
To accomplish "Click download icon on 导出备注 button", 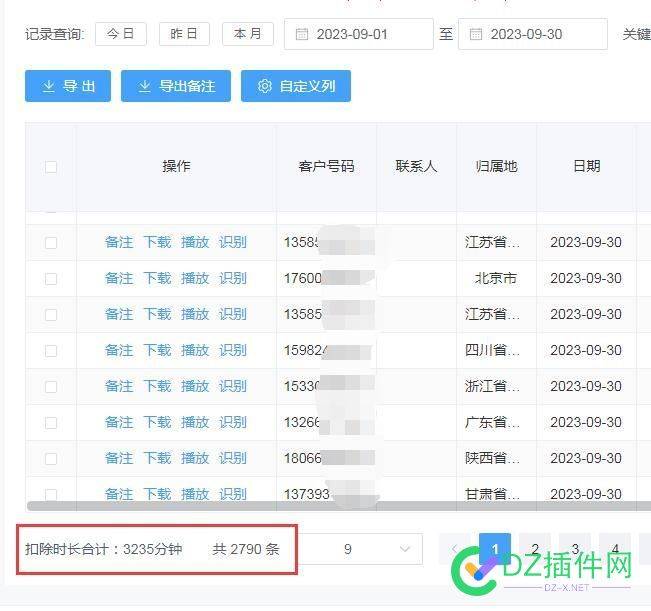I will (x=144, y=86).
